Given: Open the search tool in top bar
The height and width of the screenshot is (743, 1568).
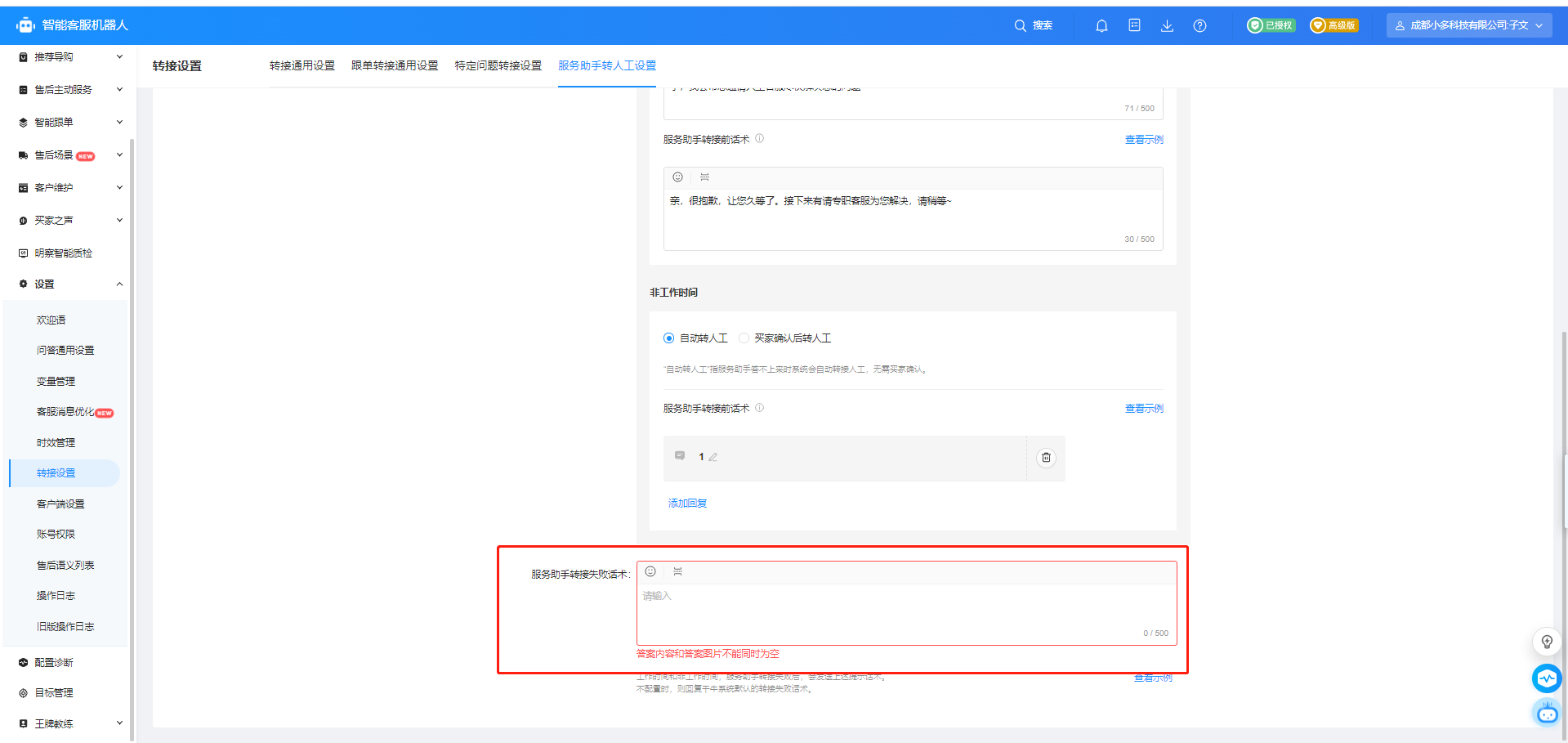Looking at the screenshot, I should 1033,25.
